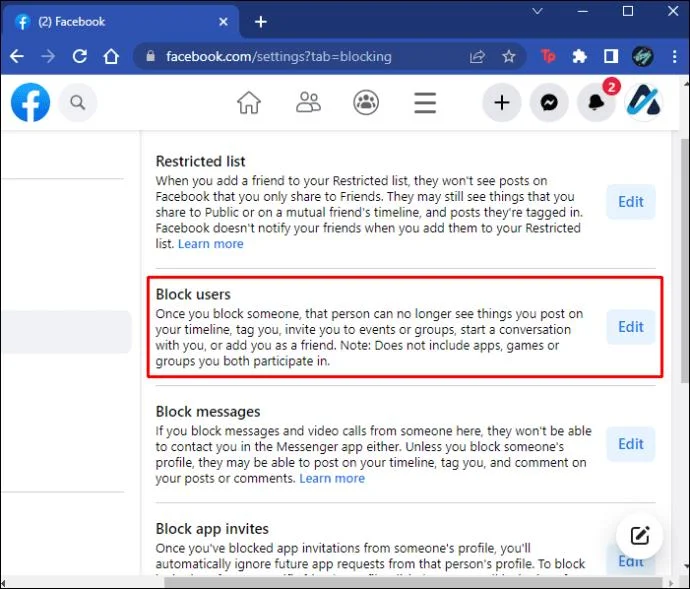Open Learn more under Restricted list
The height and width of the screenshot is (589, 690).
click(210, 244)
